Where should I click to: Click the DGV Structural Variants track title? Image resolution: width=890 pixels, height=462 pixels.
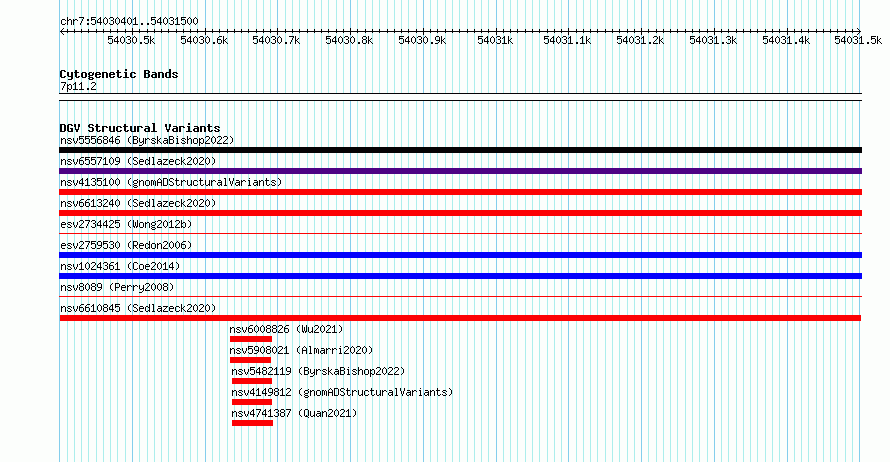point(140,128)
